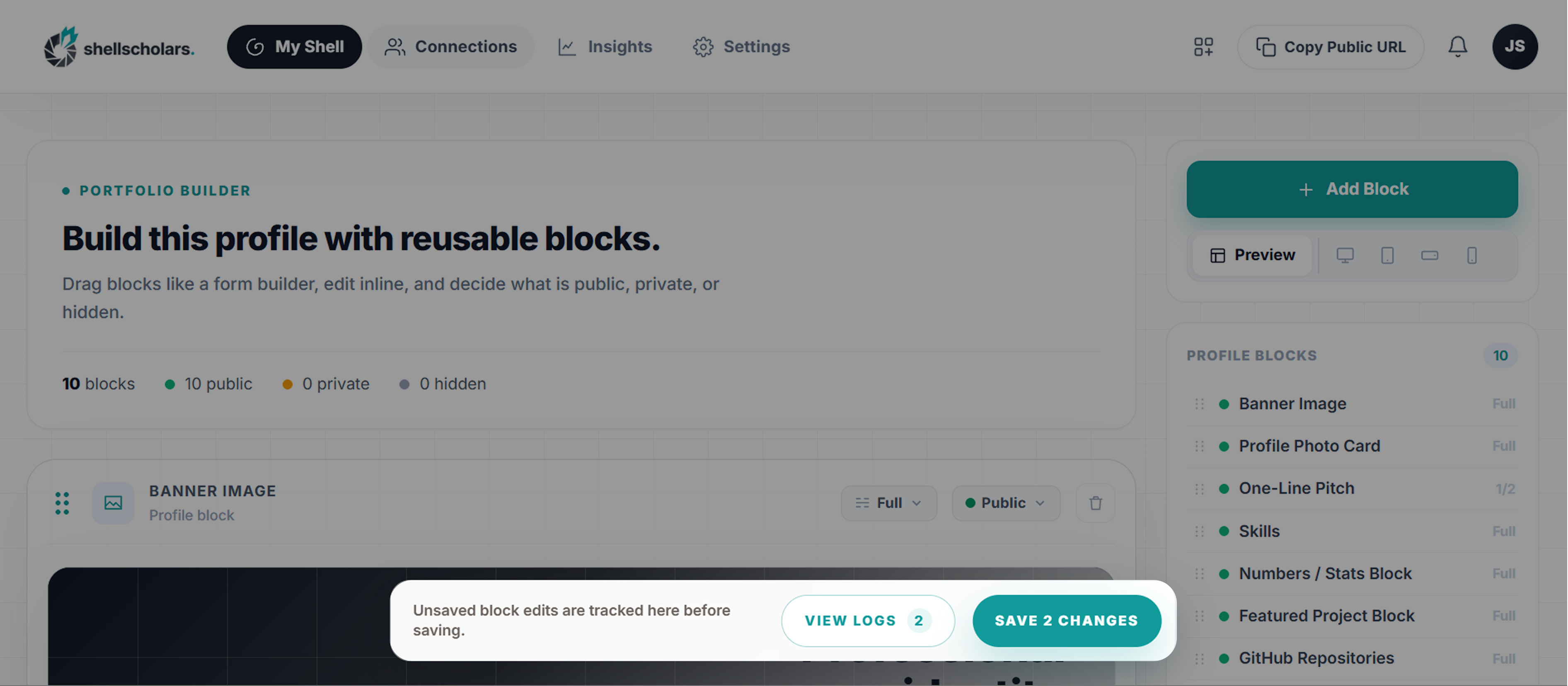The image size is (1568, 686).
Task: Select mobile phone preview icon
Action: [x=1472, y=255]
